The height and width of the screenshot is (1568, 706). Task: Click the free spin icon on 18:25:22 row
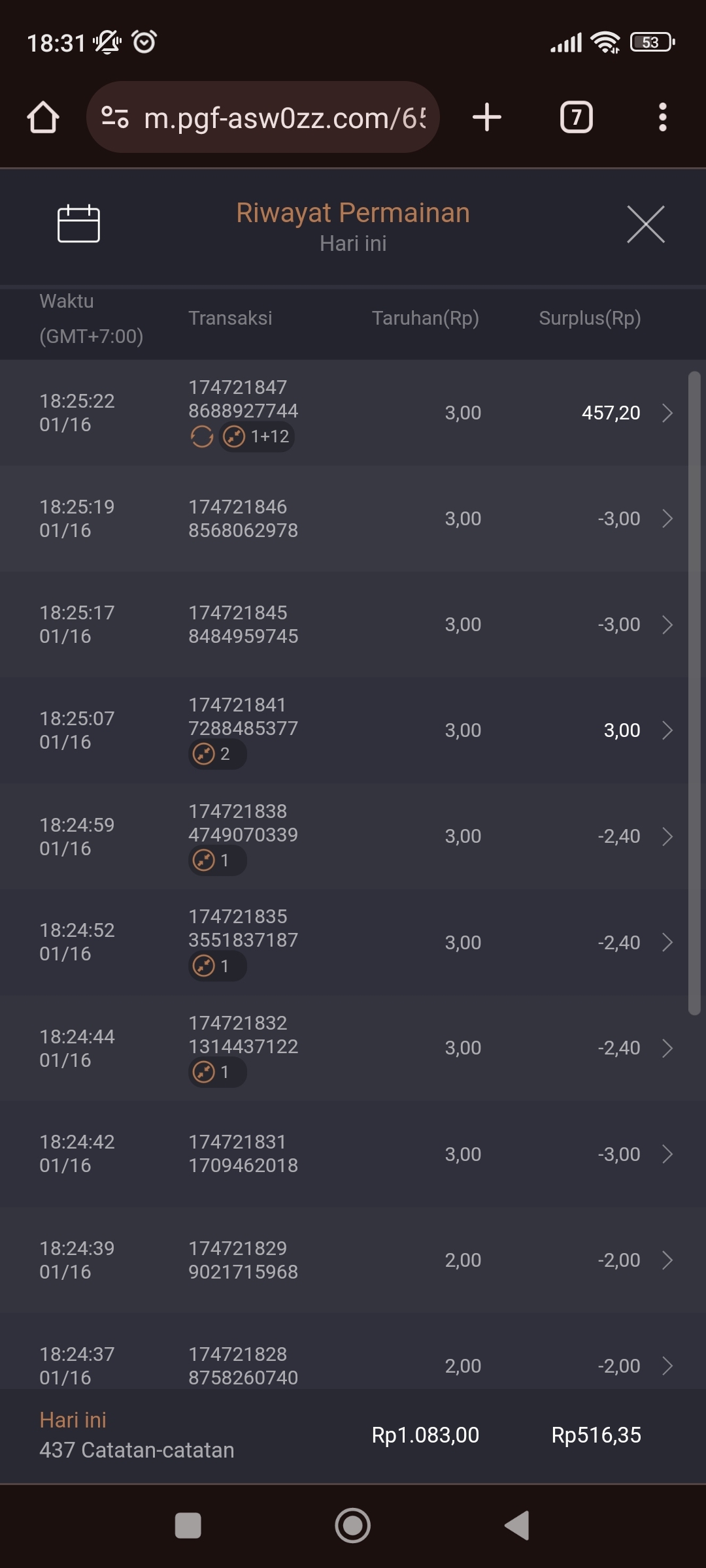tap(202, 436)
